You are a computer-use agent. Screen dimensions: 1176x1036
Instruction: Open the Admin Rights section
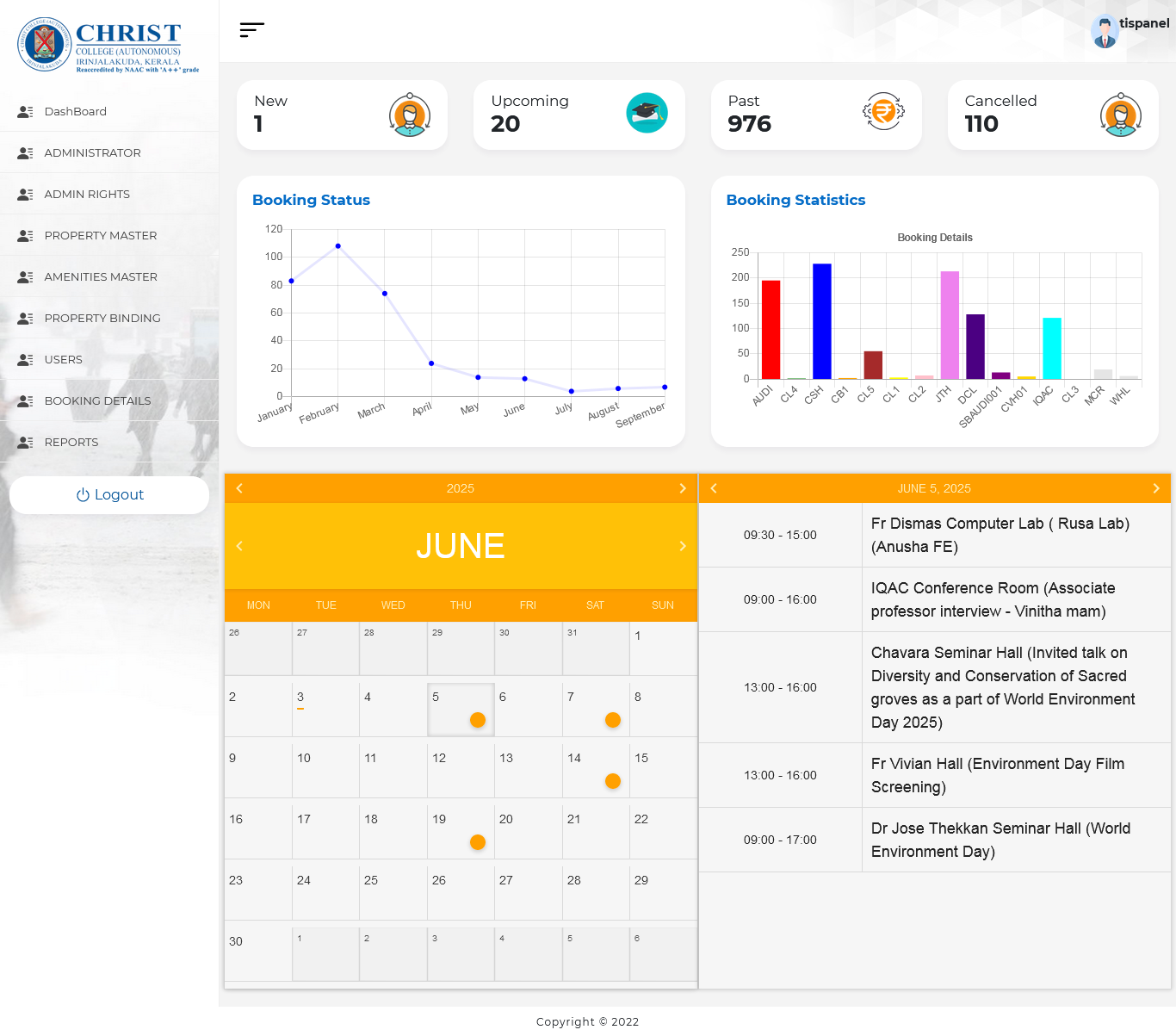[87, 194]
